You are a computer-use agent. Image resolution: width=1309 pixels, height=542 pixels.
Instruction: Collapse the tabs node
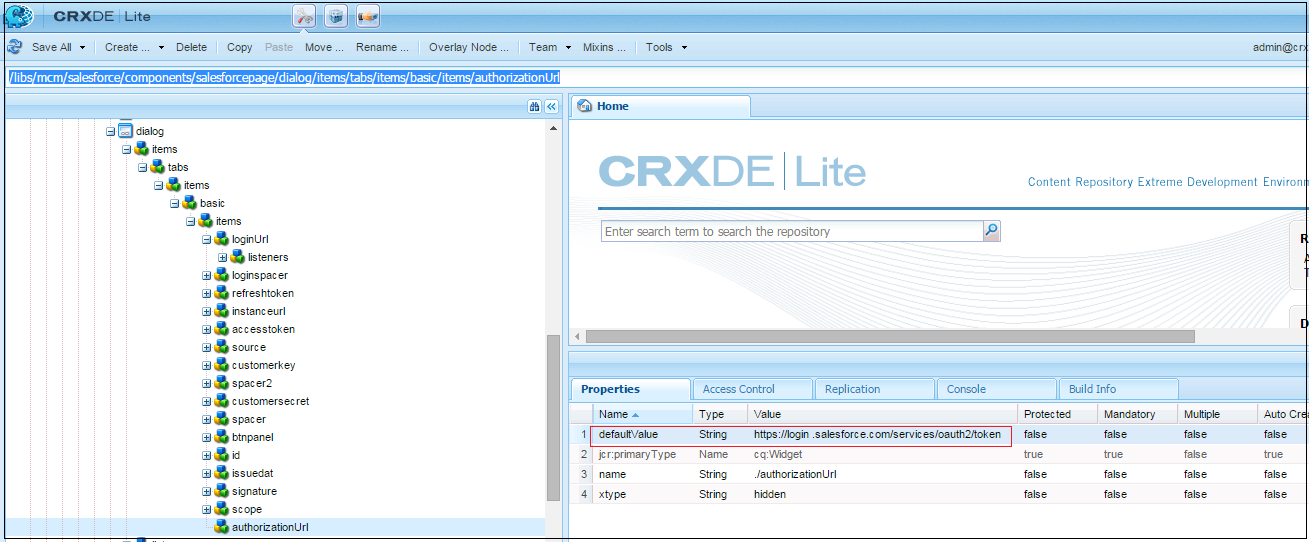pyautogui.click(x=142, y=167)
